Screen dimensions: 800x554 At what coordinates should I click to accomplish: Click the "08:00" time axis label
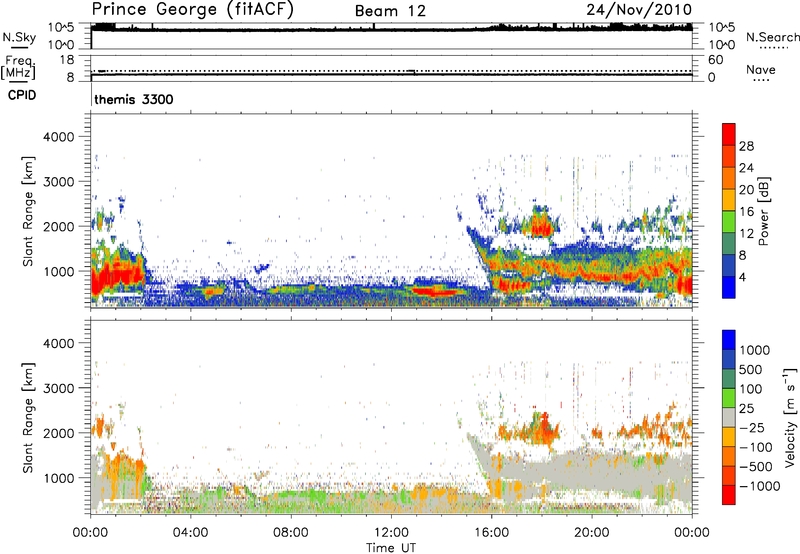click(x=291, y=533)
